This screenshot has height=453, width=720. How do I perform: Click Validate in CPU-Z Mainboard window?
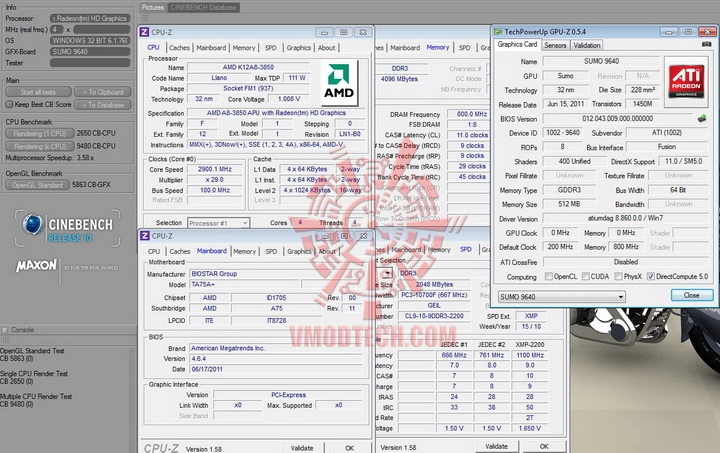302,448
